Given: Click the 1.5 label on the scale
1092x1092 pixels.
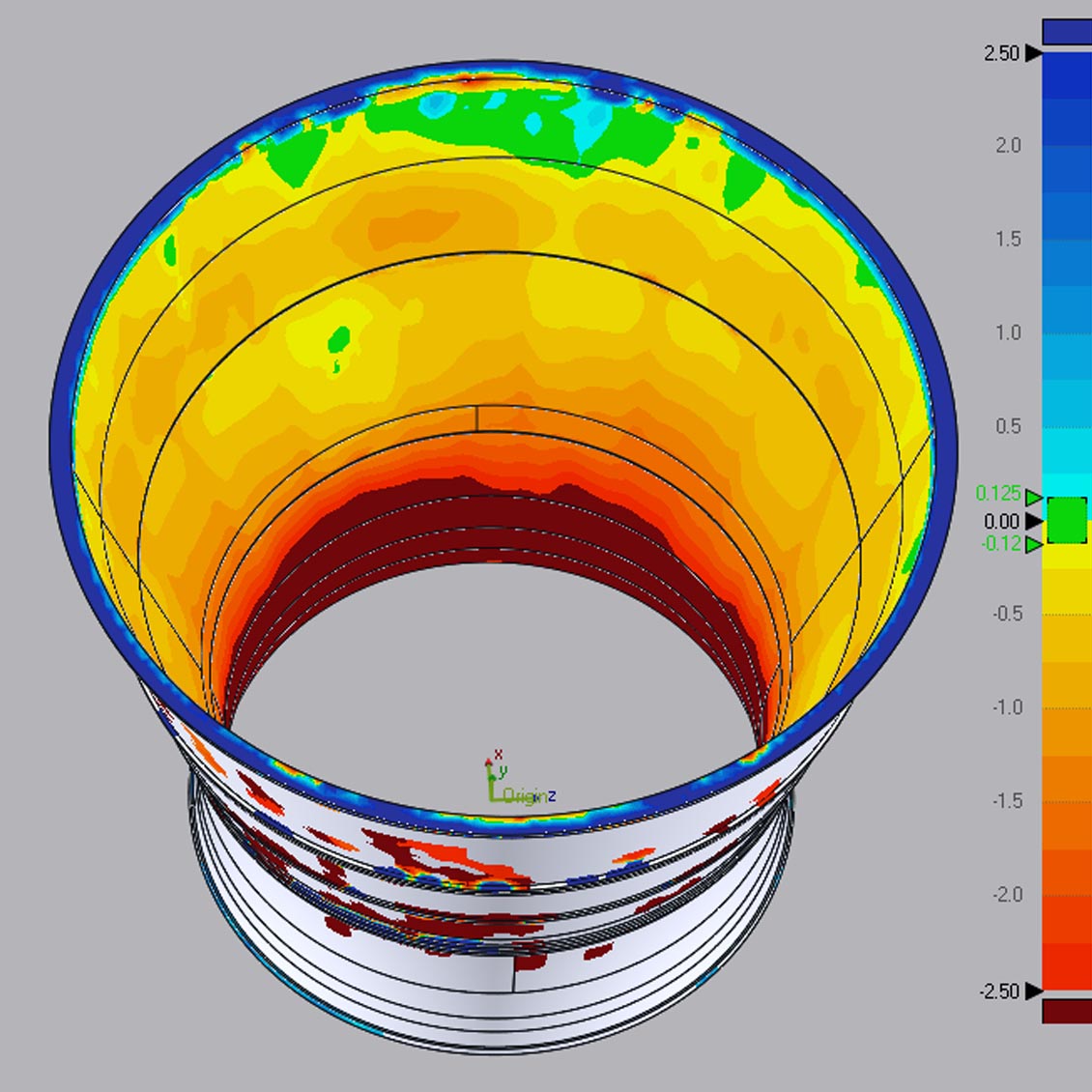Looking at the screenshot, I should point(1008,240).
